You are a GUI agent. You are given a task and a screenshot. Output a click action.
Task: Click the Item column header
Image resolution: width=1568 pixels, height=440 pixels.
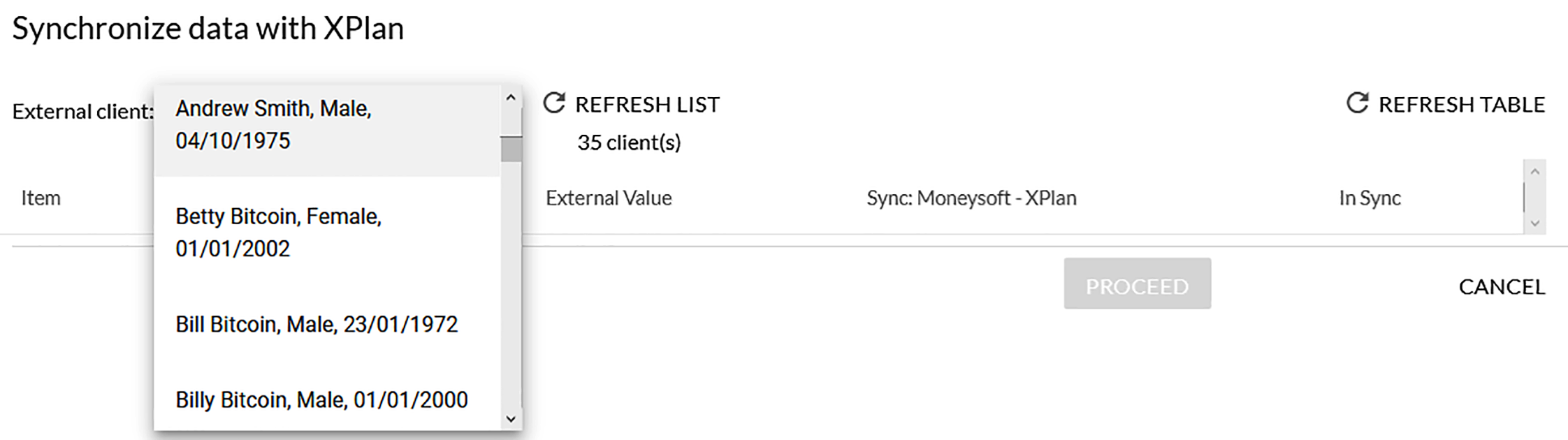[x=41, y=198]
